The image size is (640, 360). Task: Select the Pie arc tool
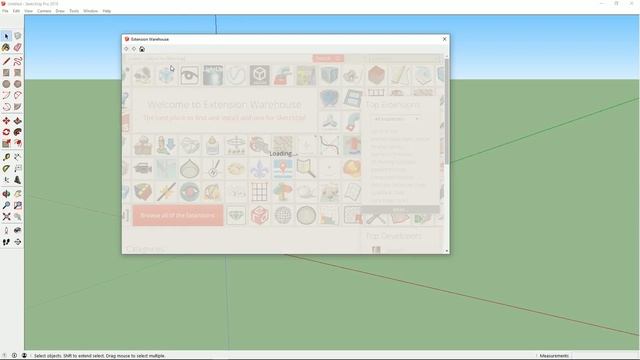pos(18,107)
